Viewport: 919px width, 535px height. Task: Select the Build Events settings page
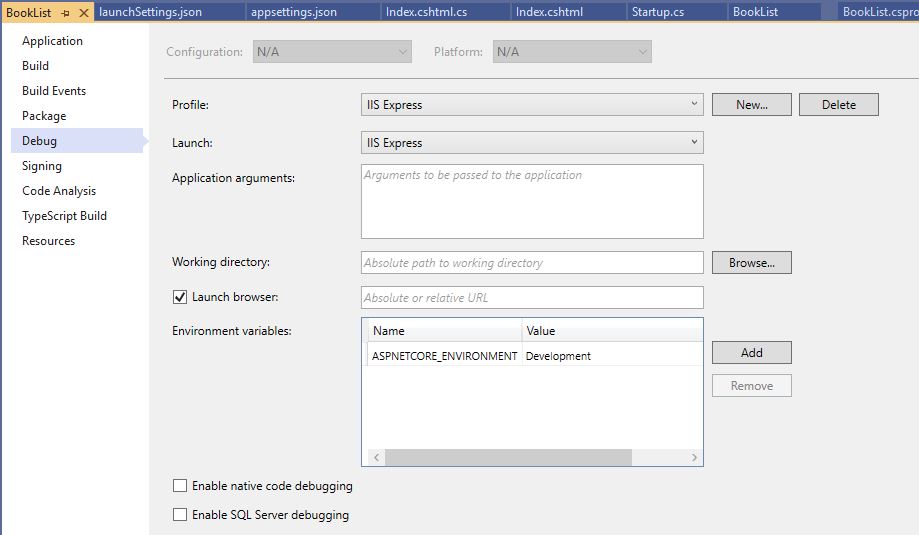click(54, 91)
